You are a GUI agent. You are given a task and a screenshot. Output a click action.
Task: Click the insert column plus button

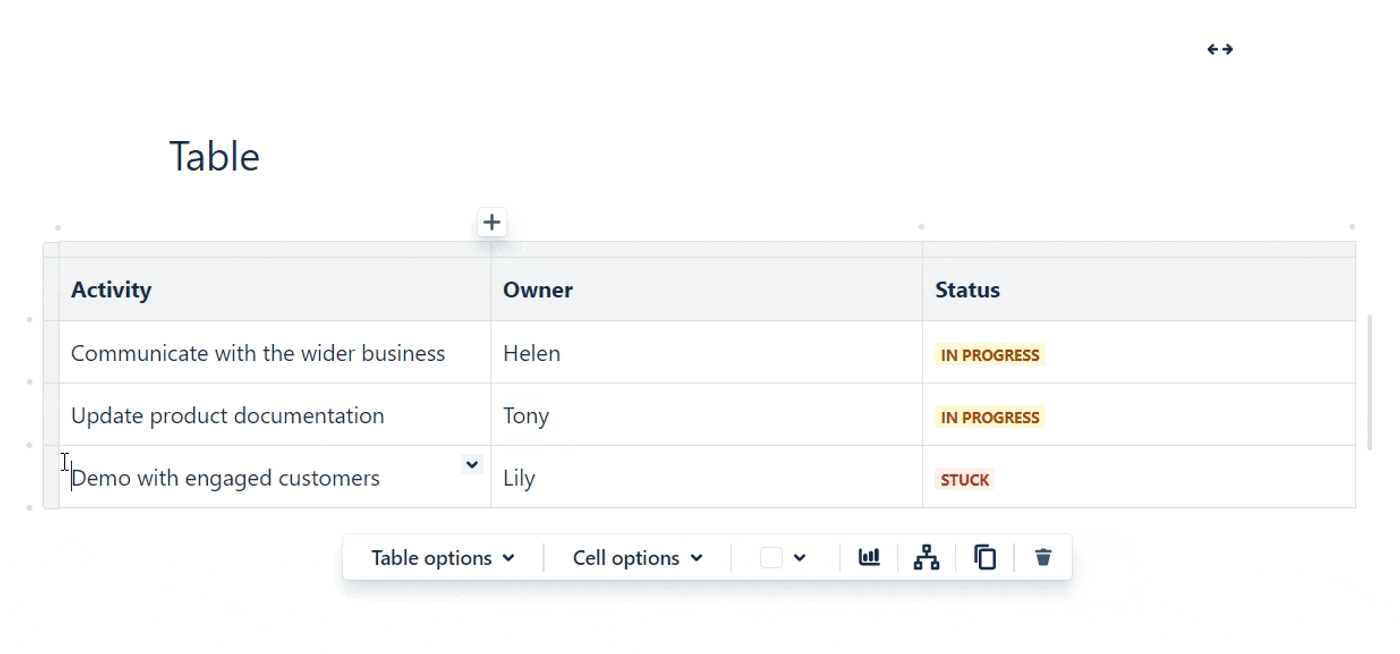pos(491,222)
